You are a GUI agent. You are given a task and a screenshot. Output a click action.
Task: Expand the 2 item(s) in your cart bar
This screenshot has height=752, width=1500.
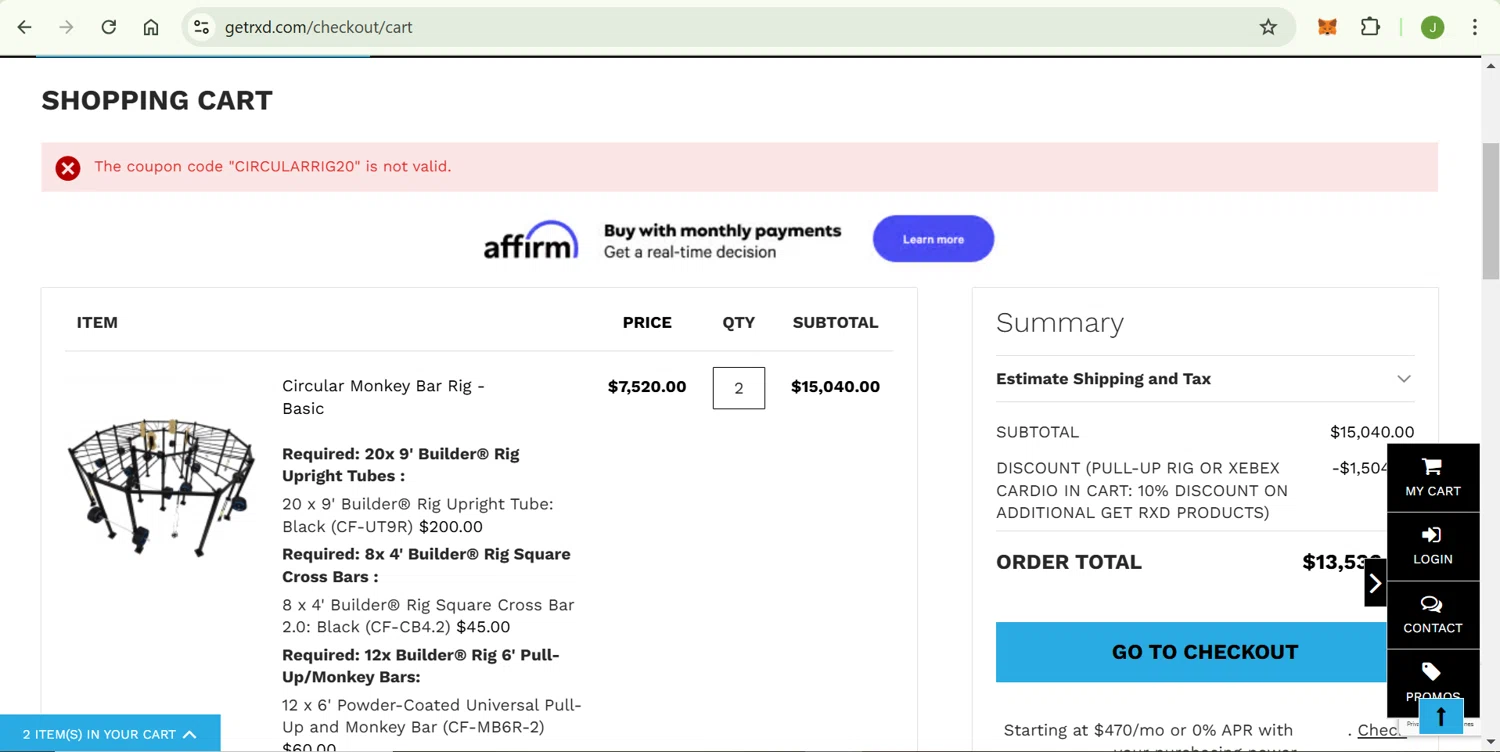click(x=110, y=734)
